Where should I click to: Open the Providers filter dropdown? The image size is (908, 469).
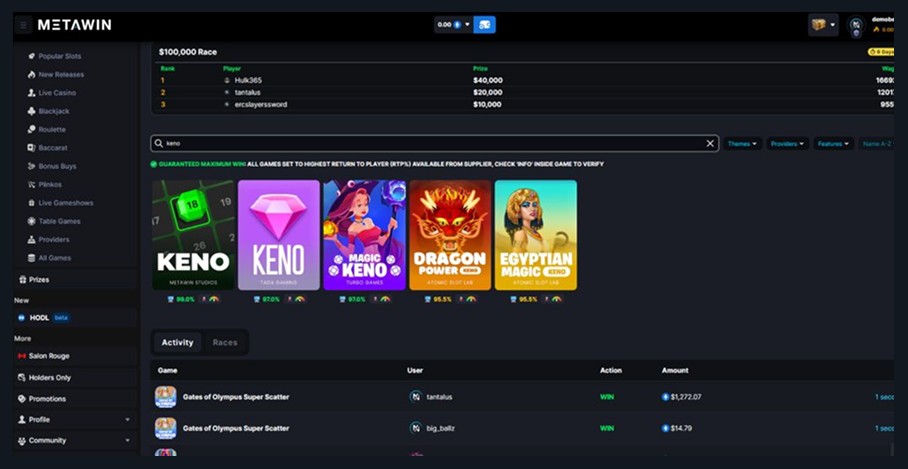[x=787, y=144]
